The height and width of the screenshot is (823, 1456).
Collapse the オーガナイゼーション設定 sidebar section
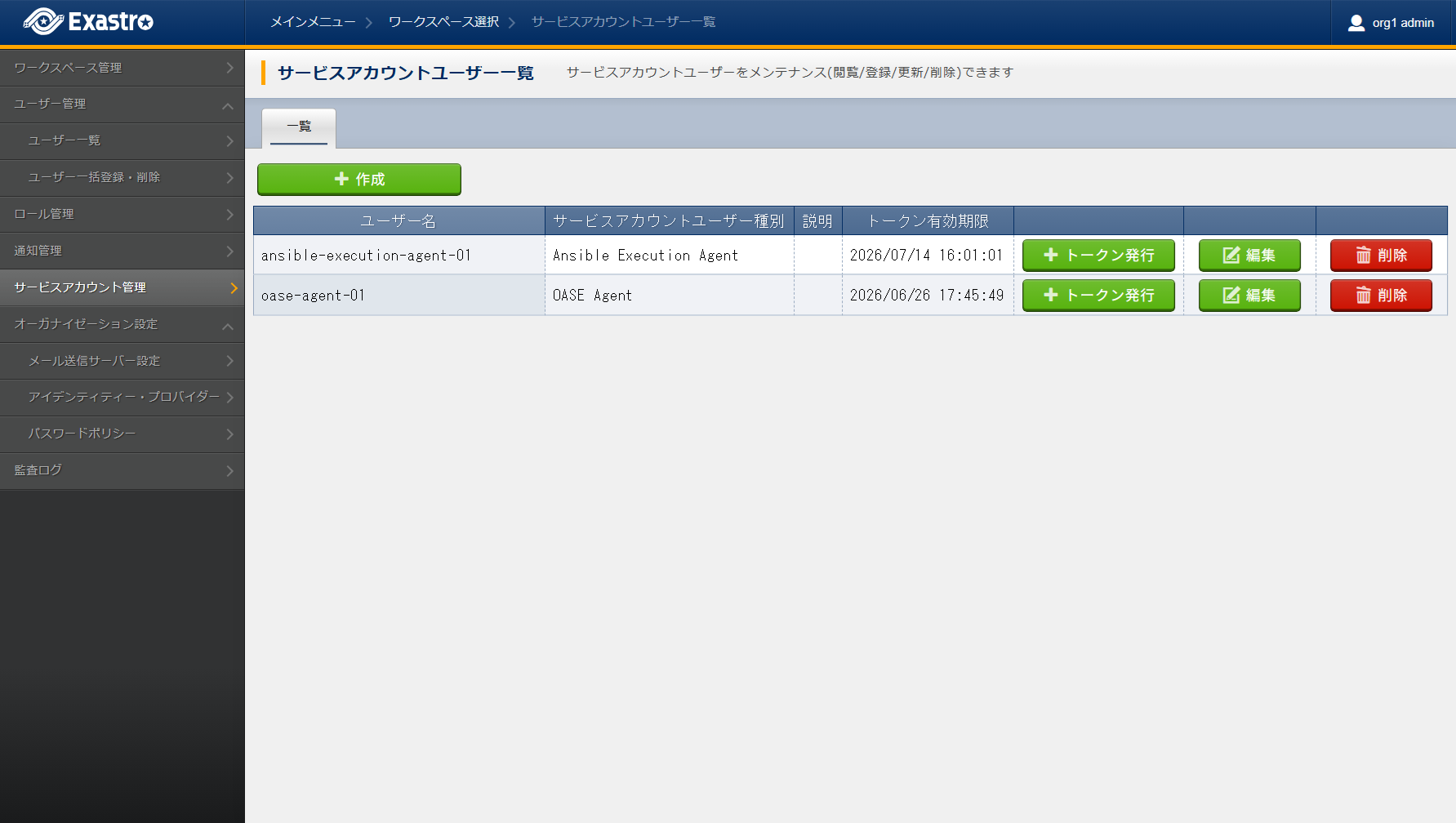click(x=228, y=326)
